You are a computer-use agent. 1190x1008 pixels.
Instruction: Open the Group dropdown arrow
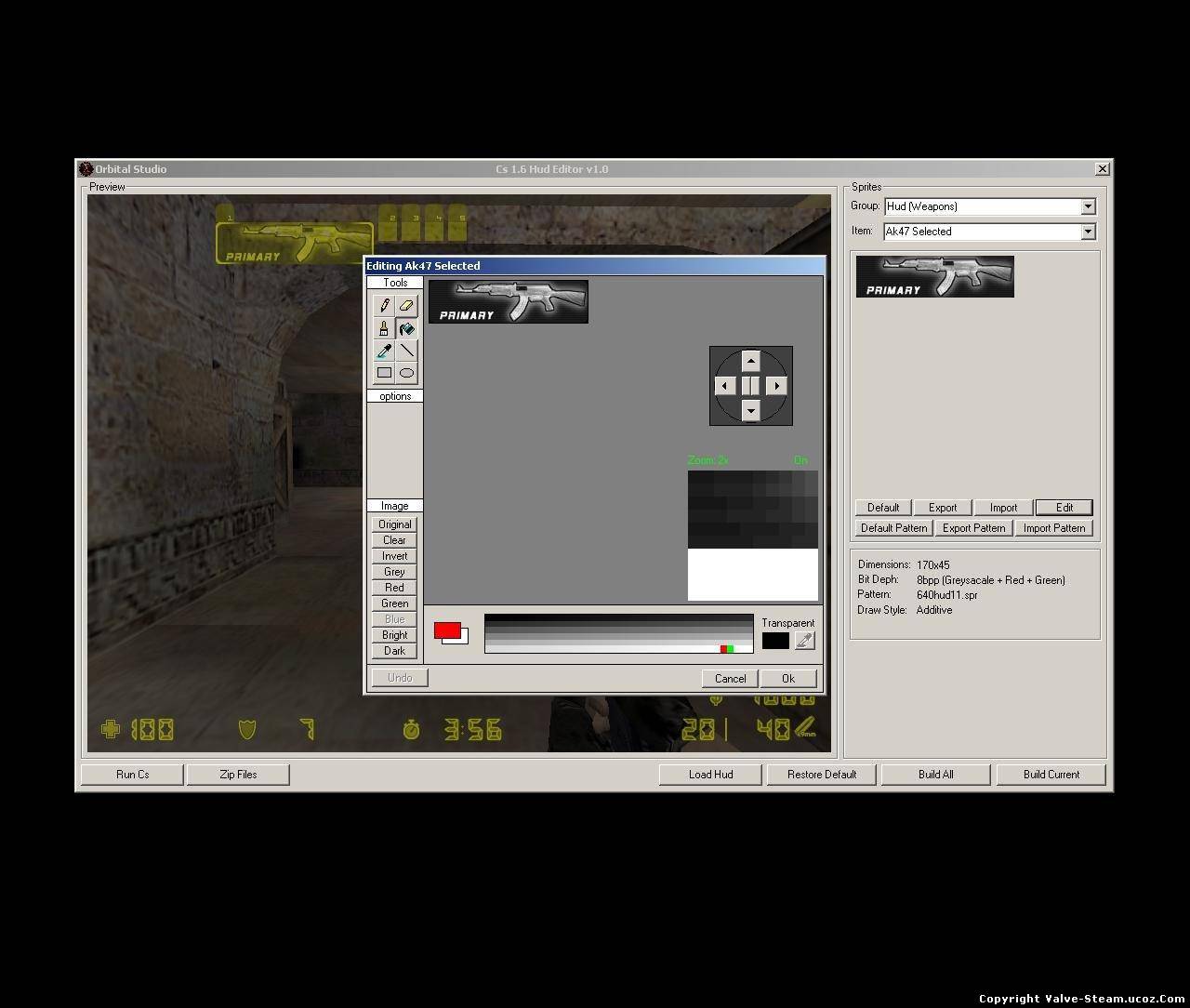[1089, 206]
